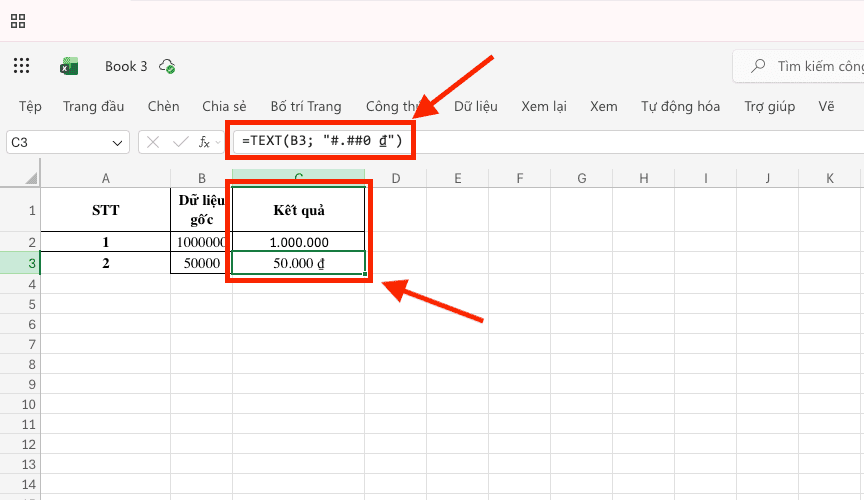Open the Xem lại tab
This screenshot has width=864, height=500.
544,106
